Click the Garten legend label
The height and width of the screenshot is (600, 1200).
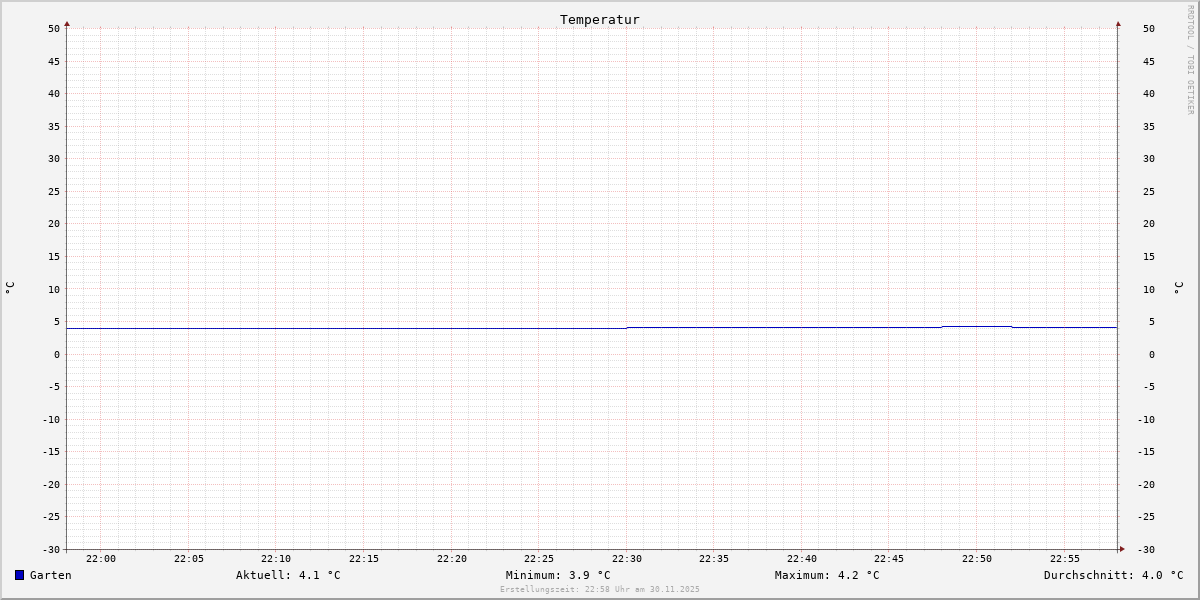point(51,575)
